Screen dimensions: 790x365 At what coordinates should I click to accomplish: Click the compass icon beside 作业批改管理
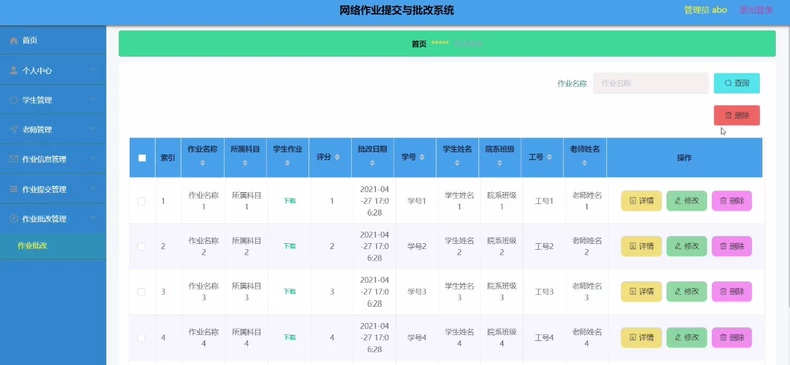coord(14,219)
